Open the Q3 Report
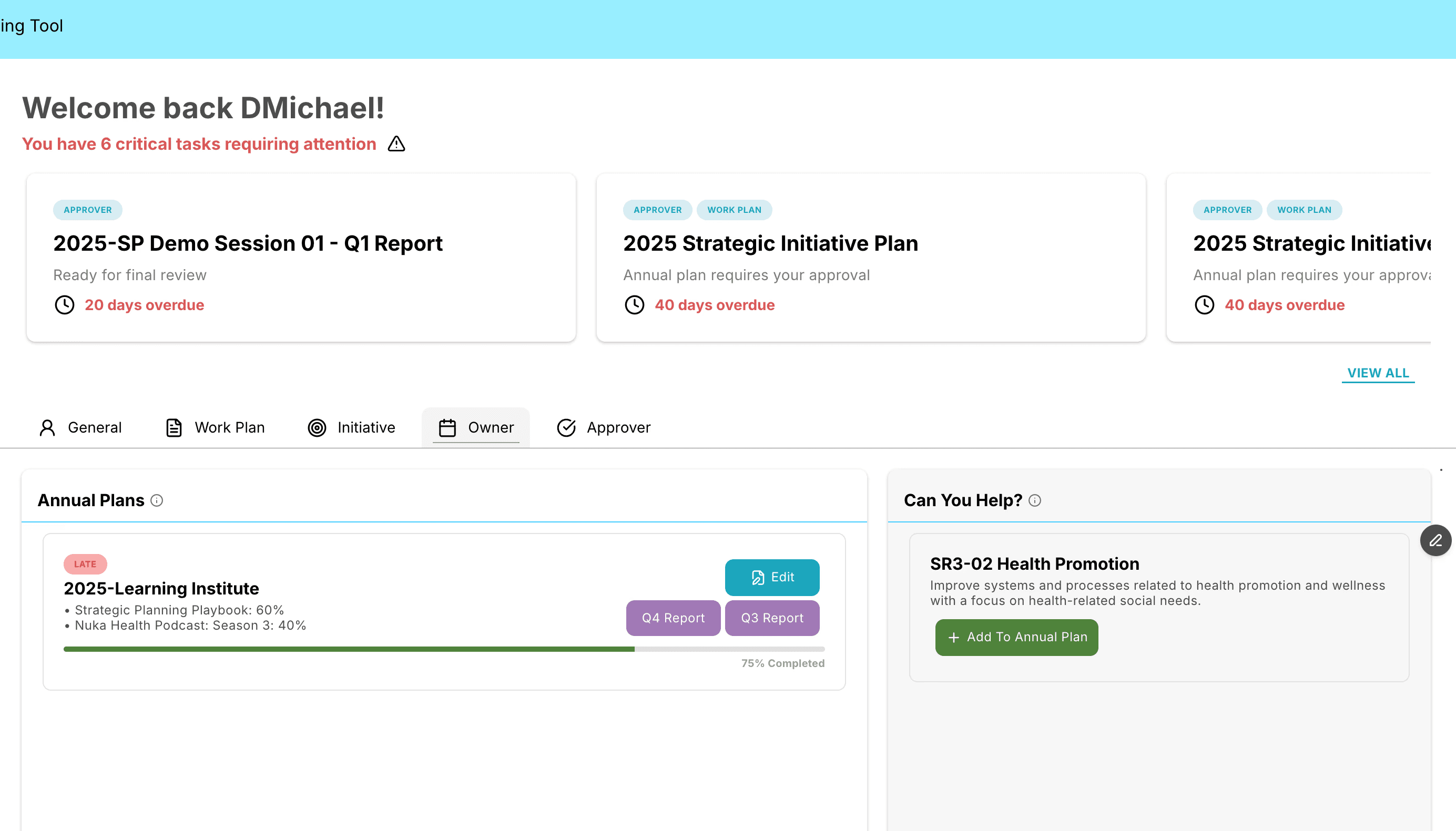The width and height of the screenshot is (1456, 831). [772, 618]
